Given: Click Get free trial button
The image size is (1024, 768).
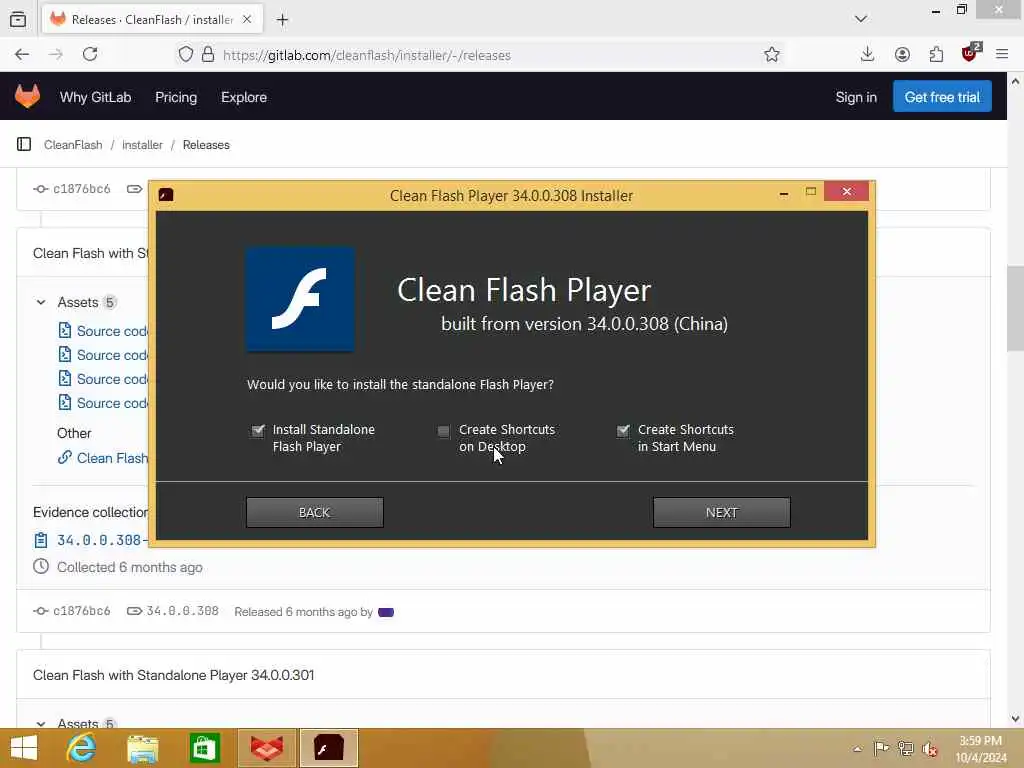Looking at the screenshot, I should [x=942, y=97].
